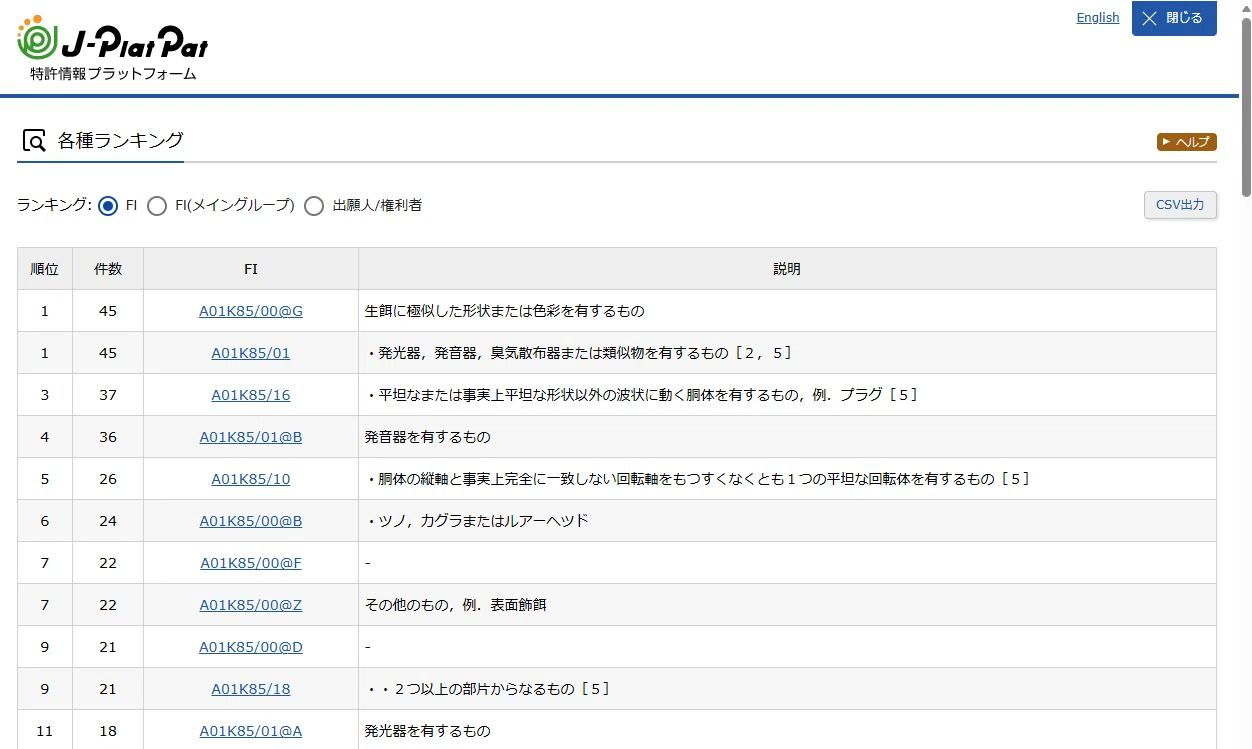Switch language via English link

[x=1097, y=18]
